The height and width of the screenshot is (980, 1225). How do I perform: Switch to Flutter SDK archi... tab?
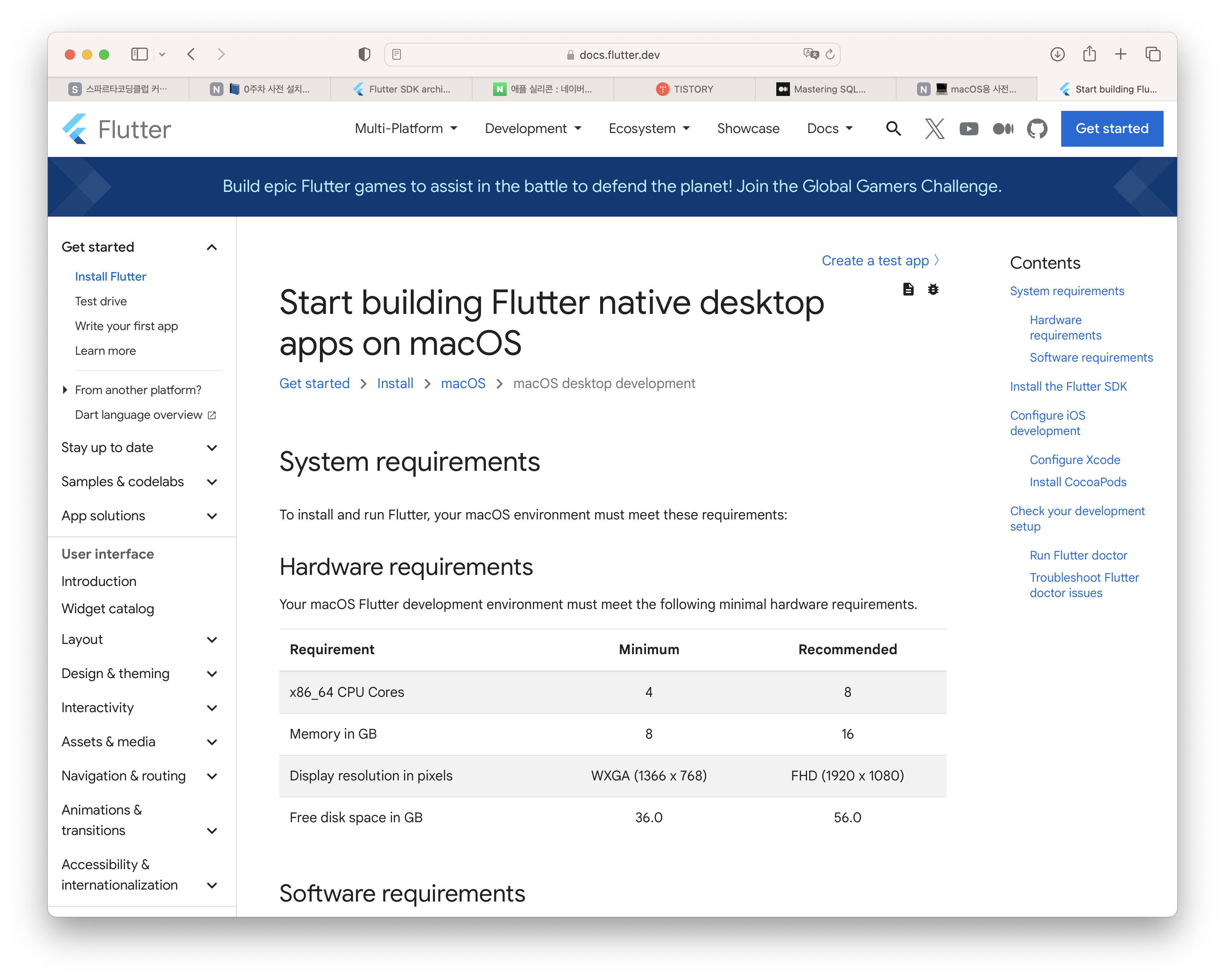coord(401,89)
